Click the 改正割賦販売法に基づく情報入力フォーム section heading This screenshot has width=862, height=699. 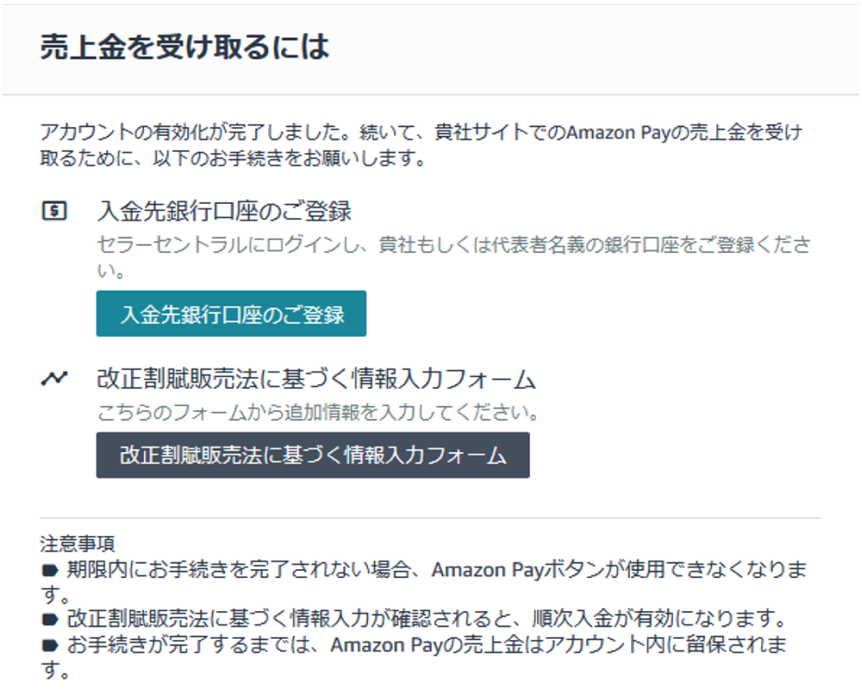pos(316,379)
